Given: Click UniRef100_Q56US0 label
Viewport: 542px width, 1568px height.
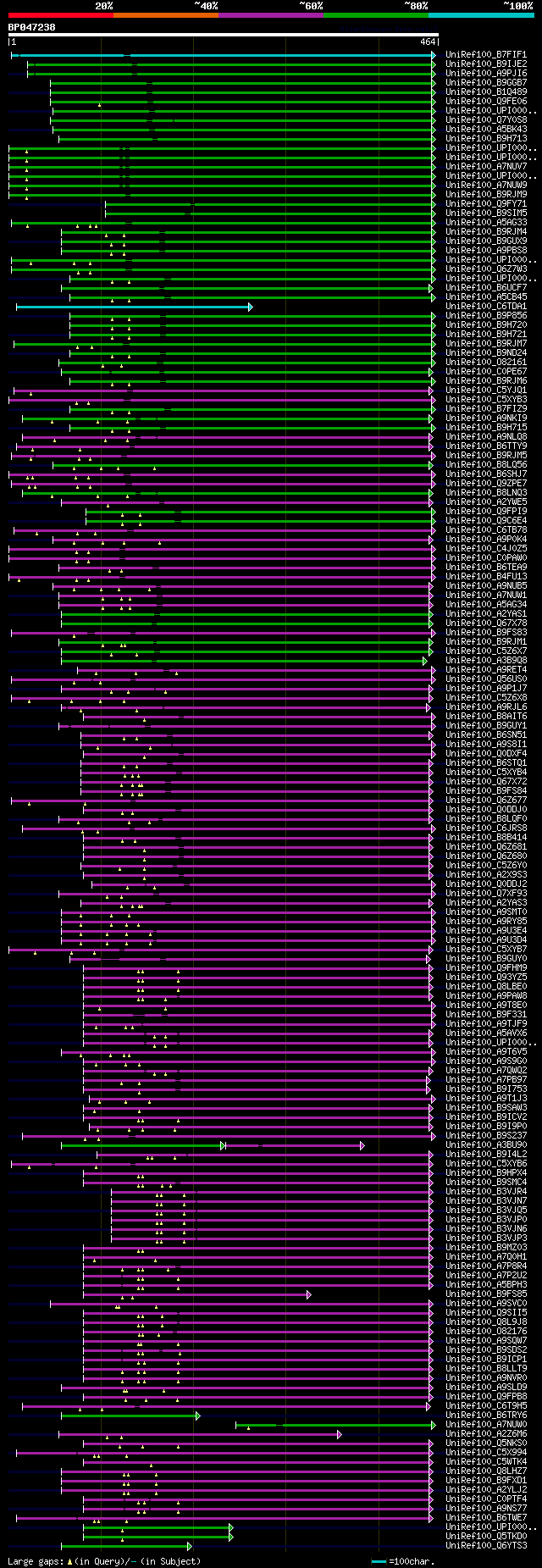Looking at the screenshot, I should (x=486, y=679).
